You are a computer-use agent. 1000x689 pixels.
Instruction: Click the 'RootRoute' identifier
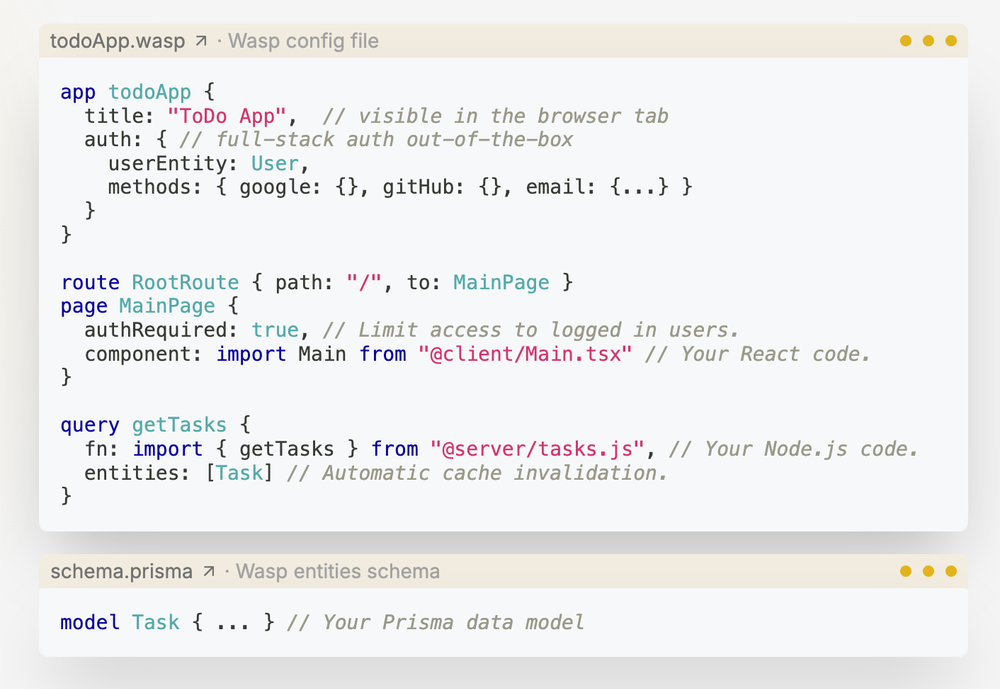186,283
